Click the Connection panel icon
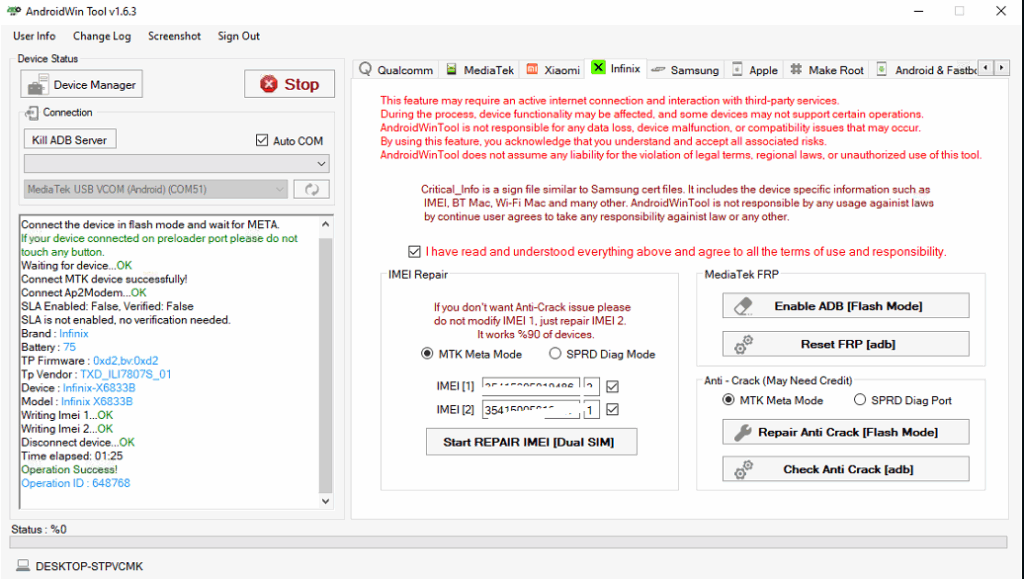 (32, 113)
